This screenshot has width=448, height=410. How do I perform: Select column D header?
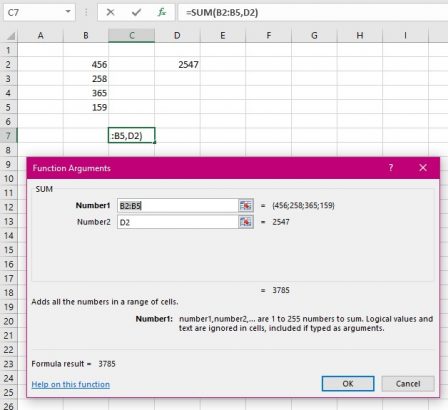pos(177,35)
